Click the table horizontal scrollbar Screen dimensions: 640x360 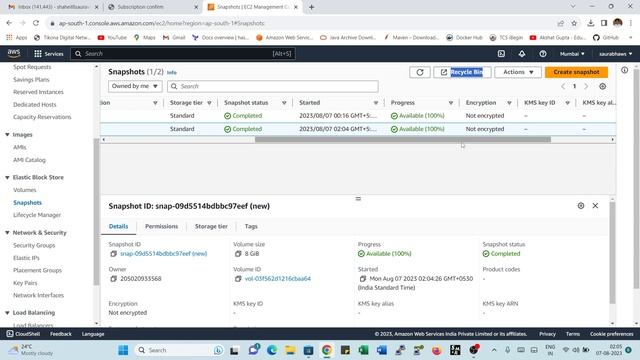(402, 140)
